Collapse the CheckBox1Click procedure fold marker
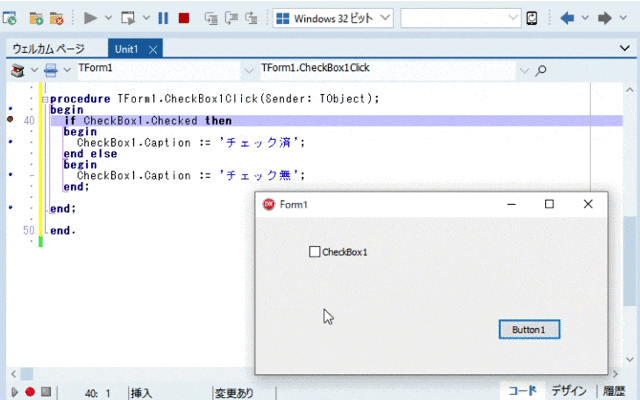The image size is (640, 400). 45,99
